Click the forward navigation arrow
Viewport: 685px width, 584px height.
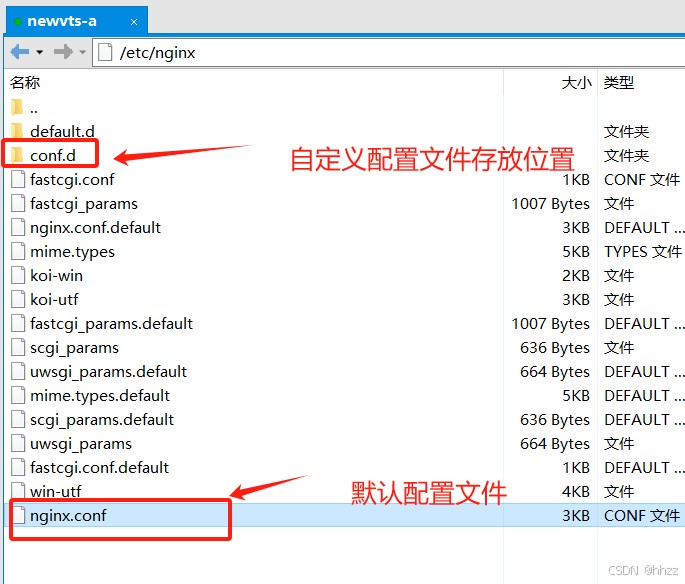[63, 52]
